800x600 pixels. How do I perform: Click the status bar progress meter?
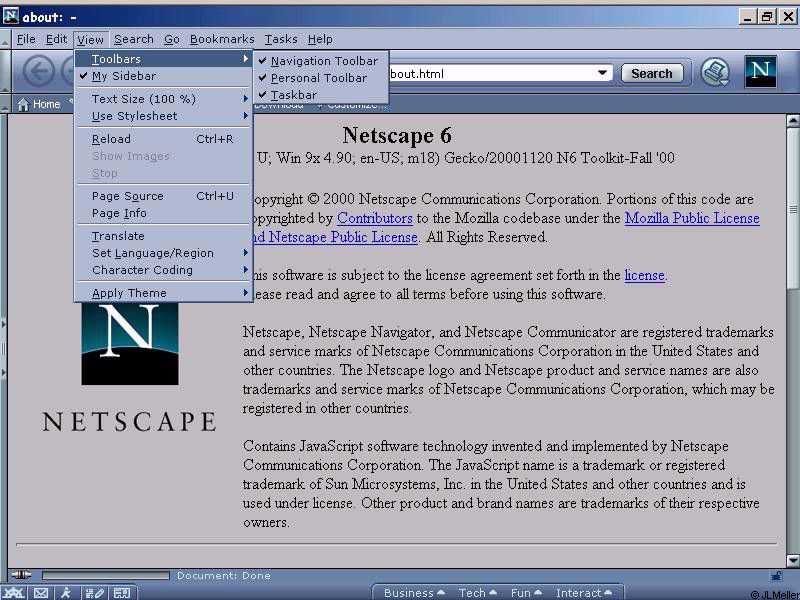click(x=106, y=576)
